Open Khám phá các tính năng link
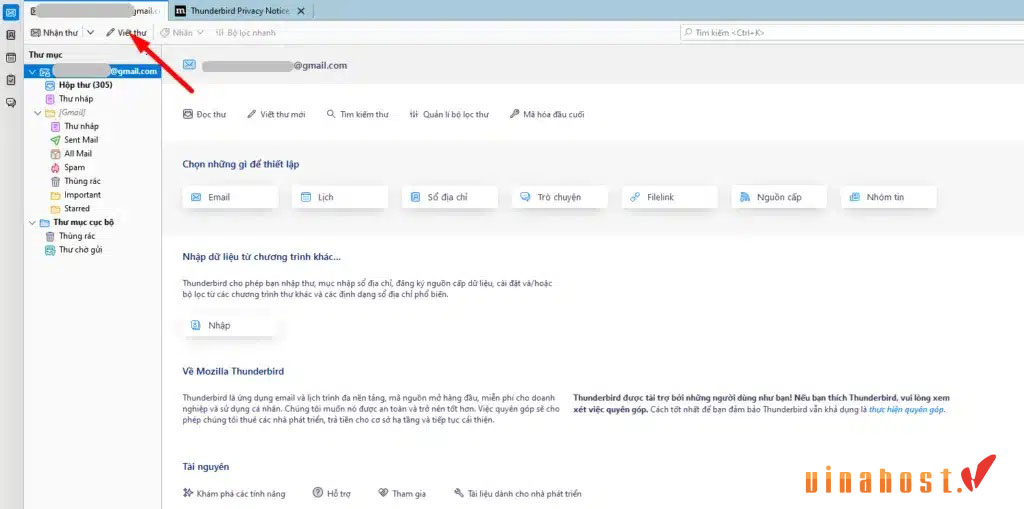1024x509 pixels. [x=234, y=494]
